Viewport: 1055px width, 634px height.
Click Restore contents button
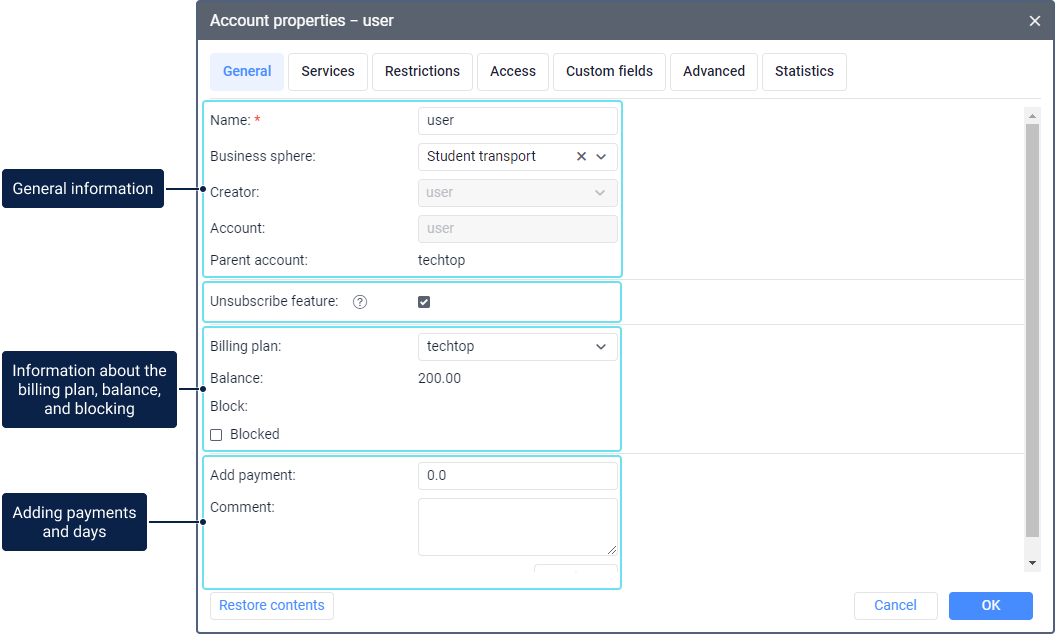272,605
